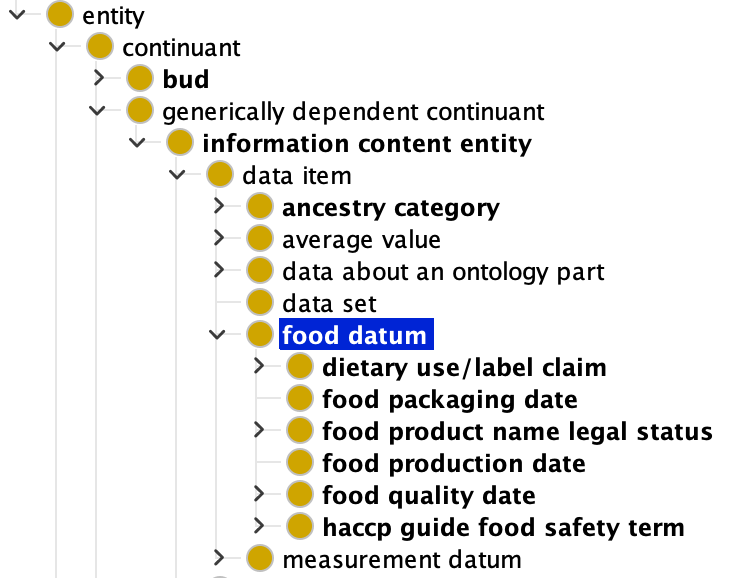742x578 pixels.
Task: Expand dietary use/label claim subtree
Action: 258,366
